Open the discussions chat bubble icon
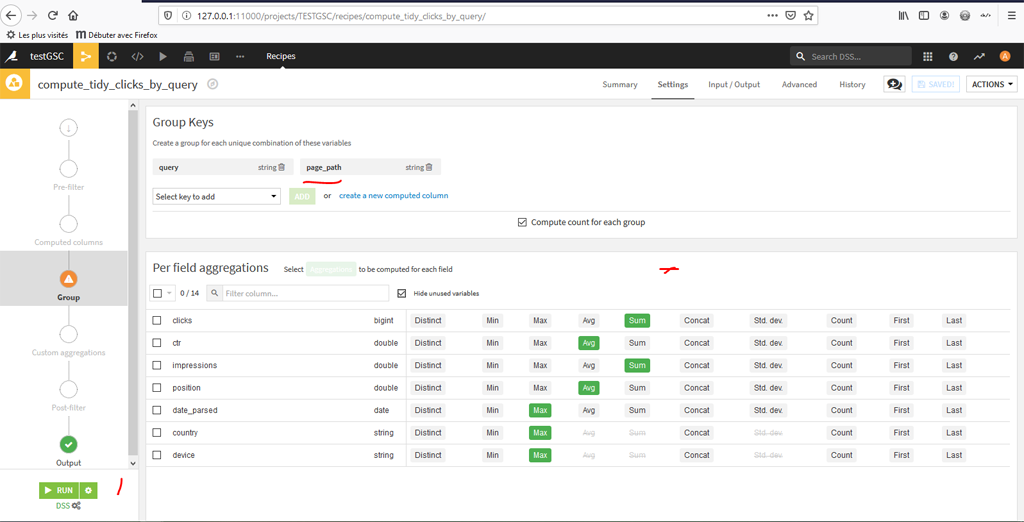Viewport: 1024px width, 522px height. pos(895,84)
